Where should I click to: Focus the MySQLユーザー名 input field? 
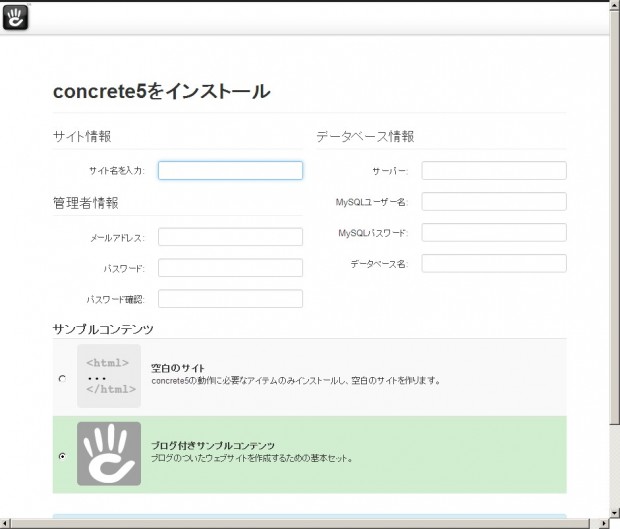(x=494, y=202)
